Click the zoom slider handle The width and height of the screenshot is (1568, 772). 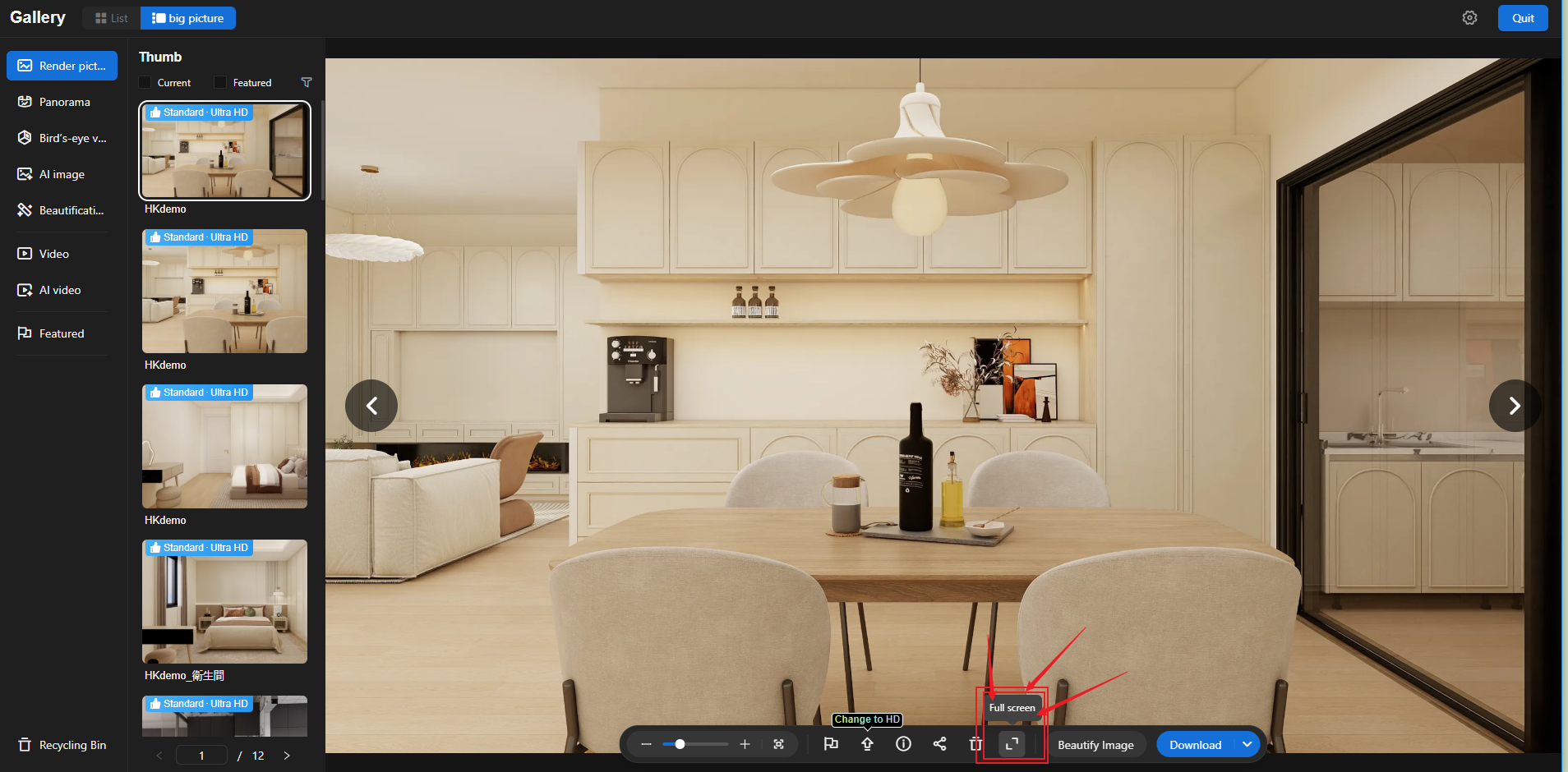point(680,744)
